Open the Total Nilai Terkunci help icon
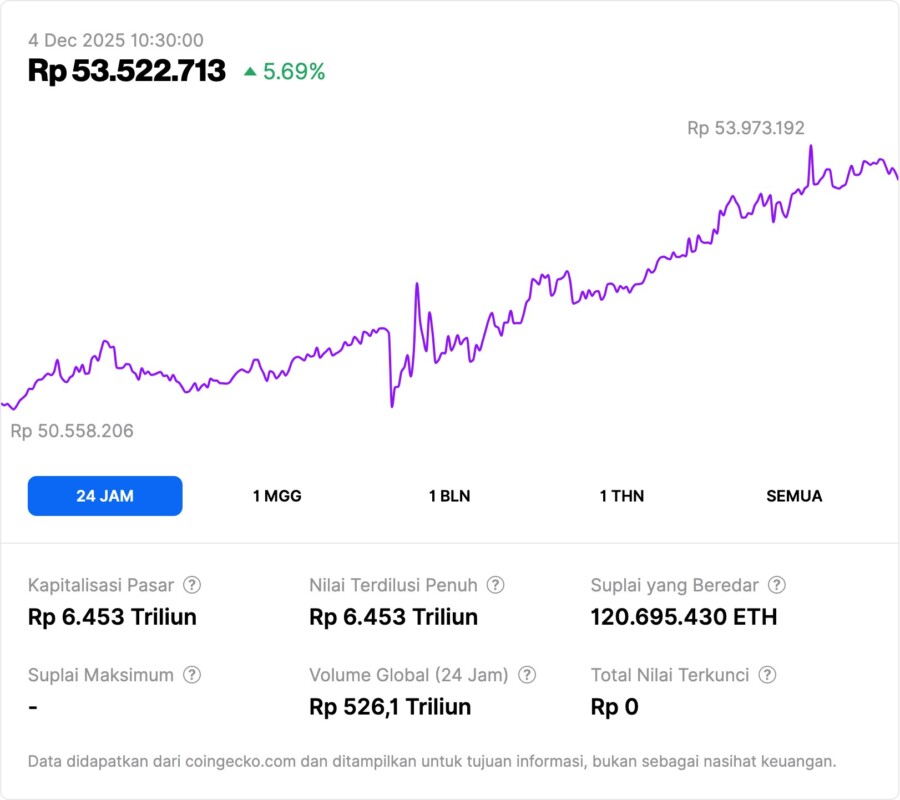Image resolution: width=900 pixels, height=800 pixels. coord(767,675)
